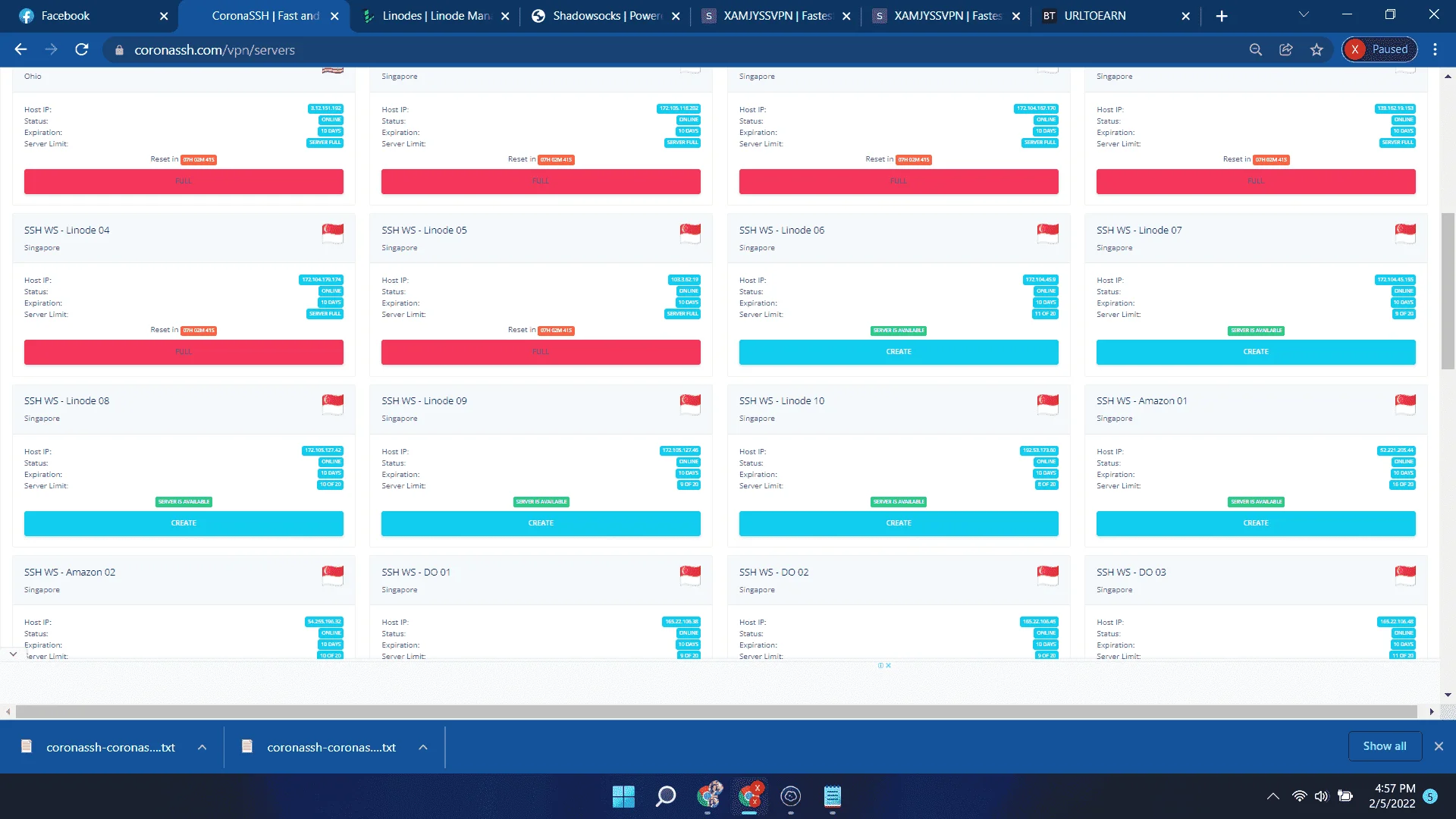Click the scroll-down arrow of vertical scrollbar
Screen dimensions: 1456x819
click(1448, 695)
